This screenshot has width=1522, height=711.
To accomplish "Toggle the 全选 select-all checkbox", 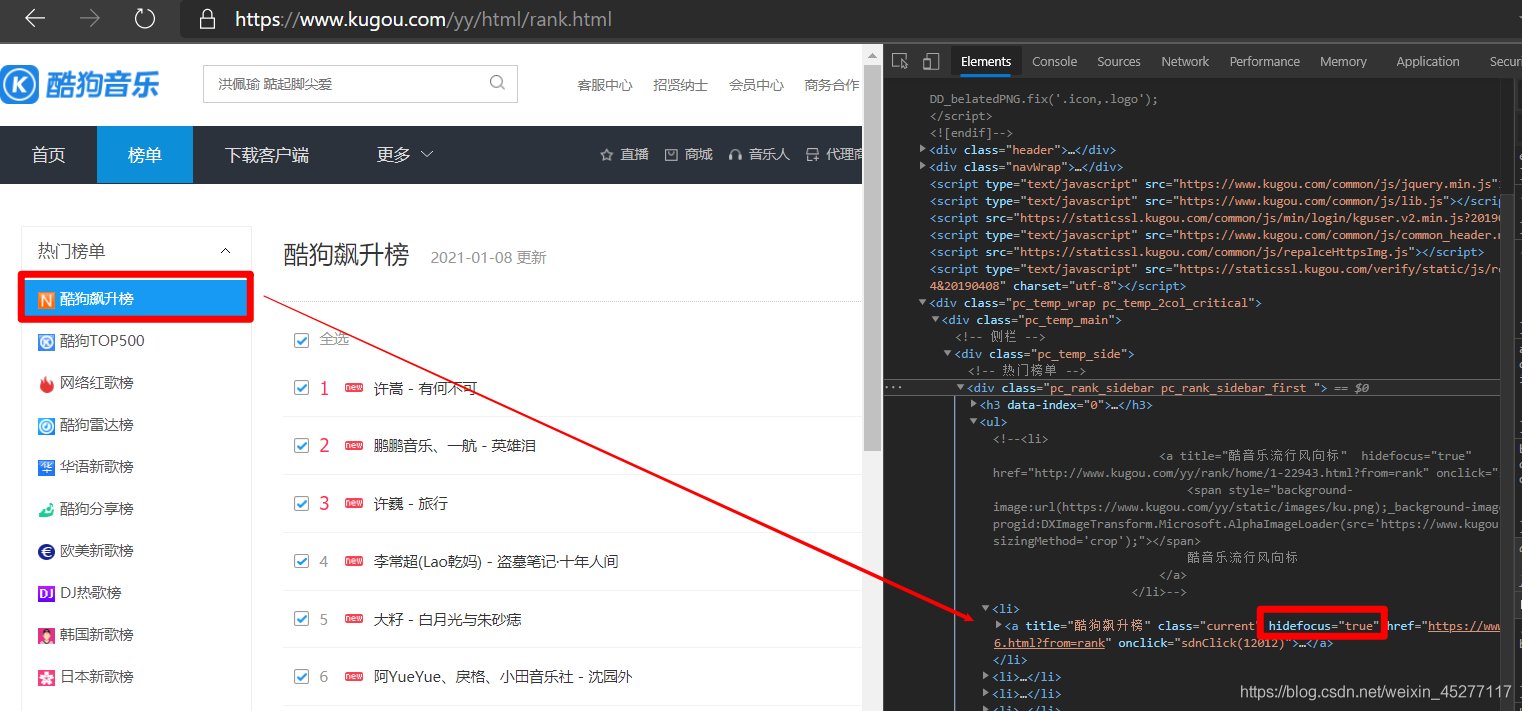I will pyautogui.click(x=302, y=340).
